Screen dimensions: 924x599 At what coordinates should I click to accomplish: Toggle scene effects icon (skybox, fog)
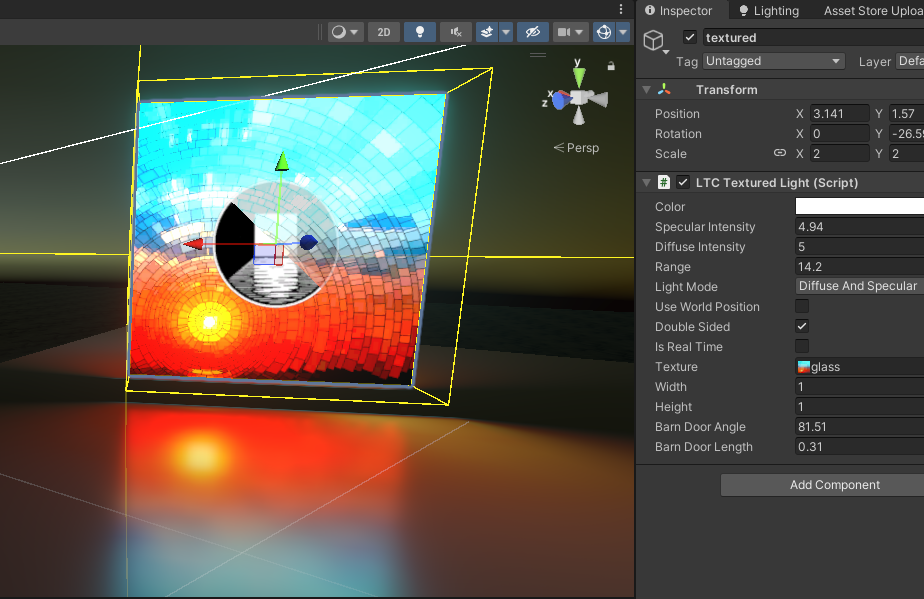pos(487,32)
